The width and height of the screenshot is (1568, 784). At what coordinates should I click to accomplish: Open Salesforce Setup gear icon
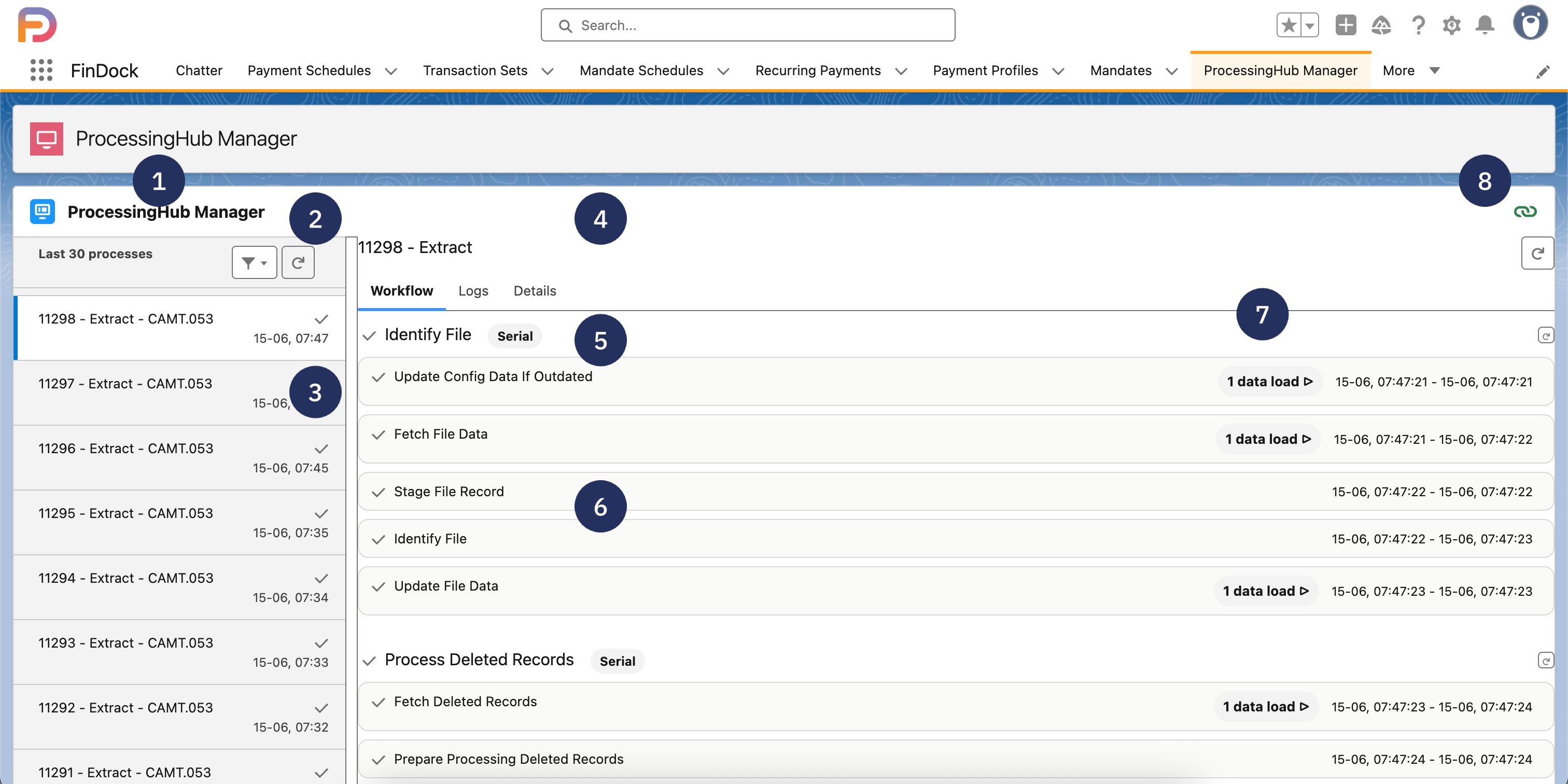pos(1452,25)
